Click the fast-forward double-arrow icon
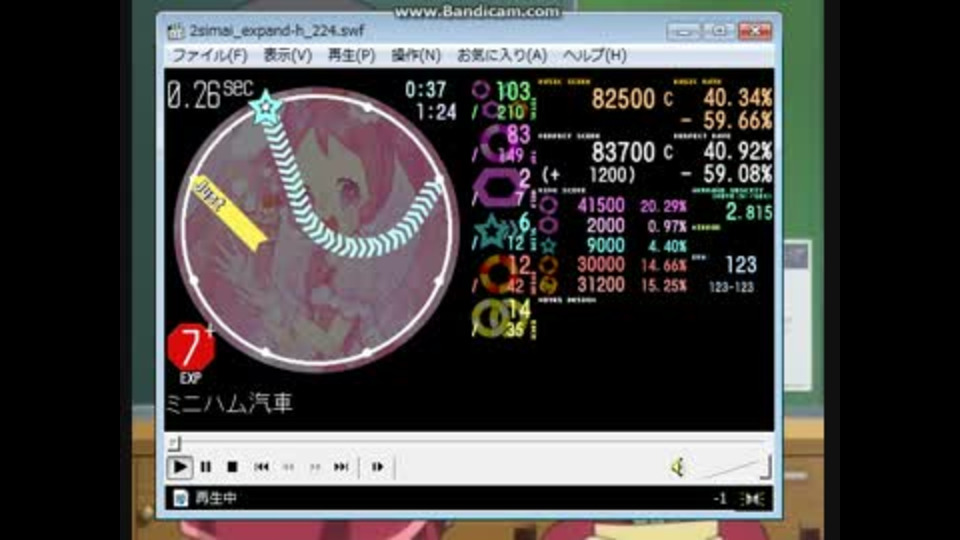Screen dimensions: 960x540 point(315,467)
